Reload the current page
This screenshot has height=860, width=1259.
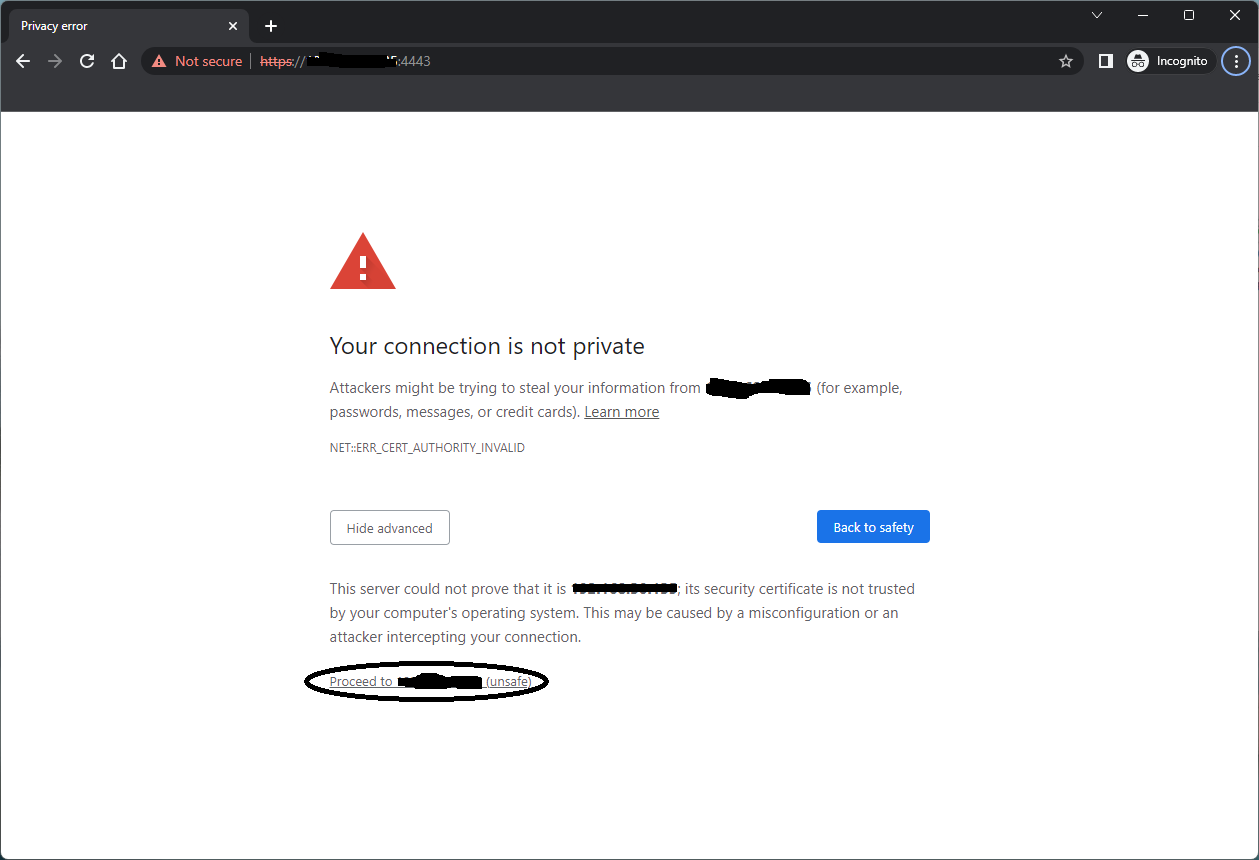(87, 61)
